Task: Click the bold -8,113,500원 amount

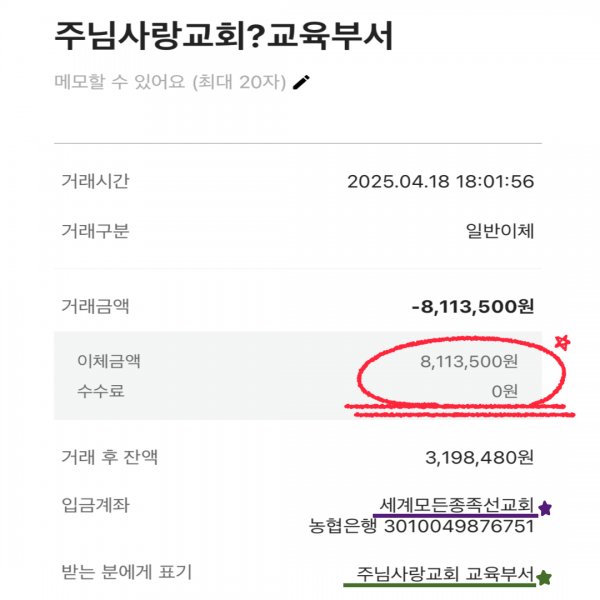Action: point(472,307)
